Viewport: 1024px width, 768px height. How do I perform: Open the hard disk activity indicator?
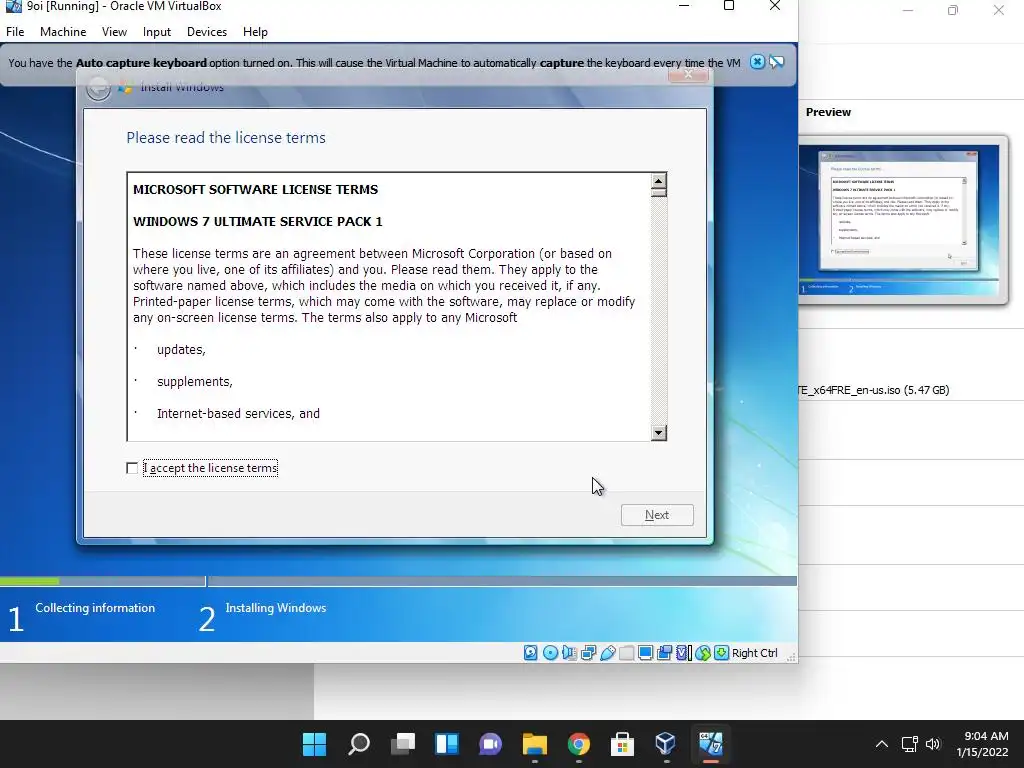(530, 652)
